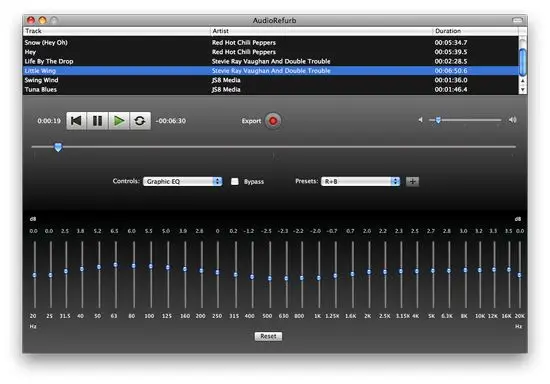Click the 16K EQ band slider
This screenshot has height=384, width=550.
[x=509, y=275]
